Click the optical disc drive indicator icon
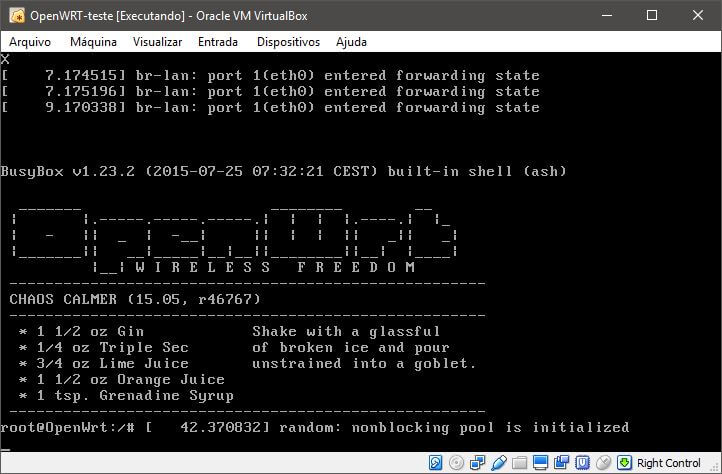Viewport: 722px width, 474px height. coord(456,462)
